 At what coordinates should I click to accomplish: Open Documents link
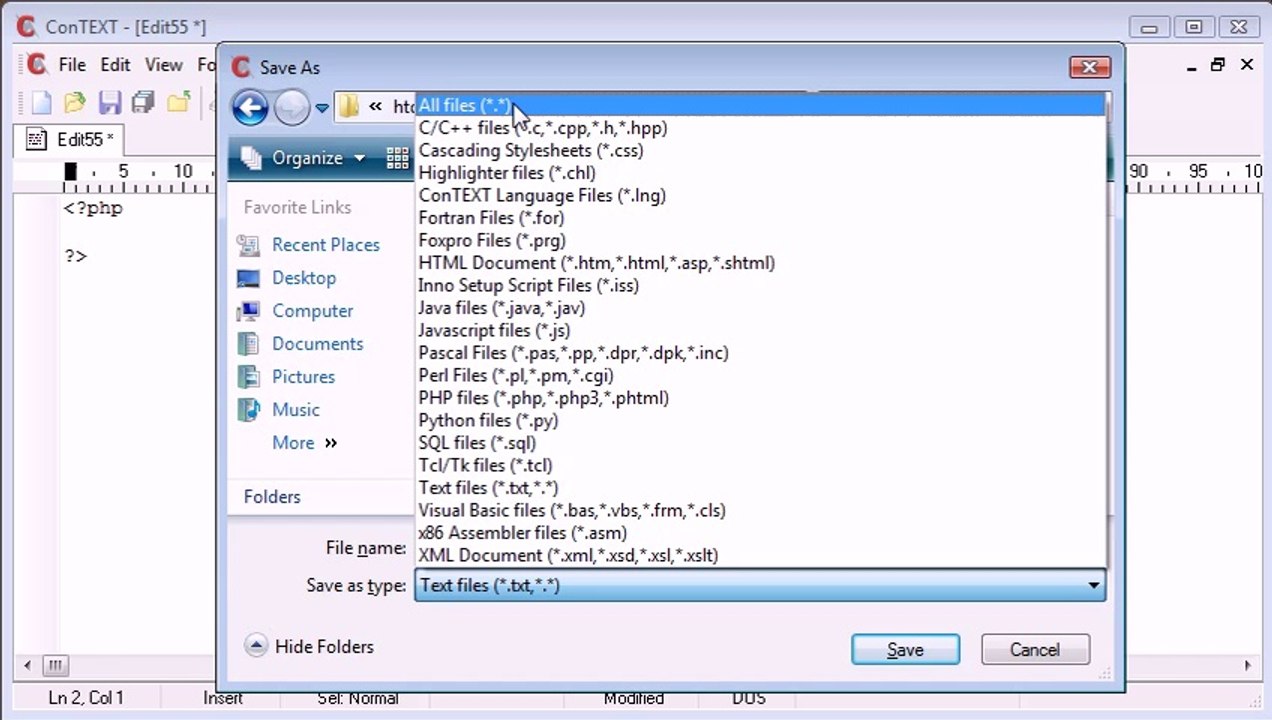[318, 344]
